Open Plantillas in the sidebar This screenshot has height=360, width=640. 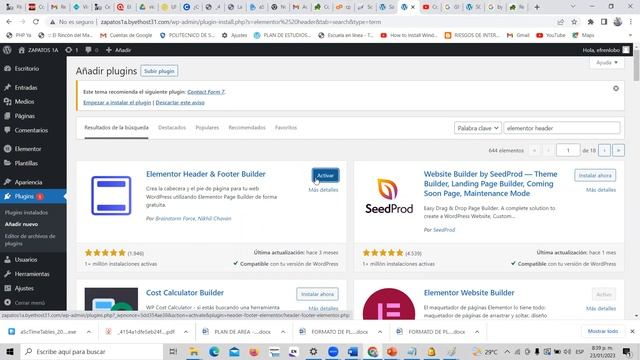26,163
